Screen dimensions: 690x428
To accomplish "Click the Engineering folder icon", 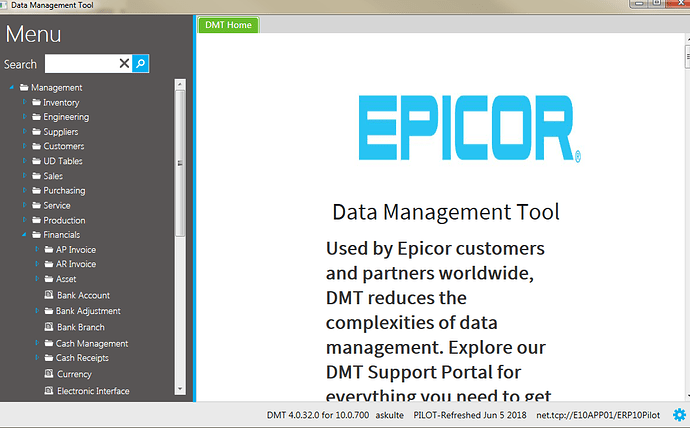I will (37, 117).
